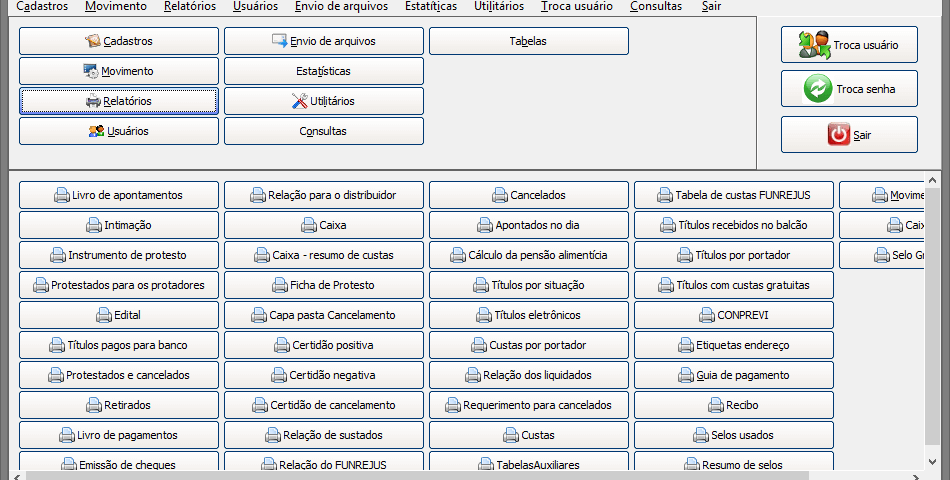950x480 pixels.
Task: Open the Guia de pagamento report
Action: (x=733, y=375)
